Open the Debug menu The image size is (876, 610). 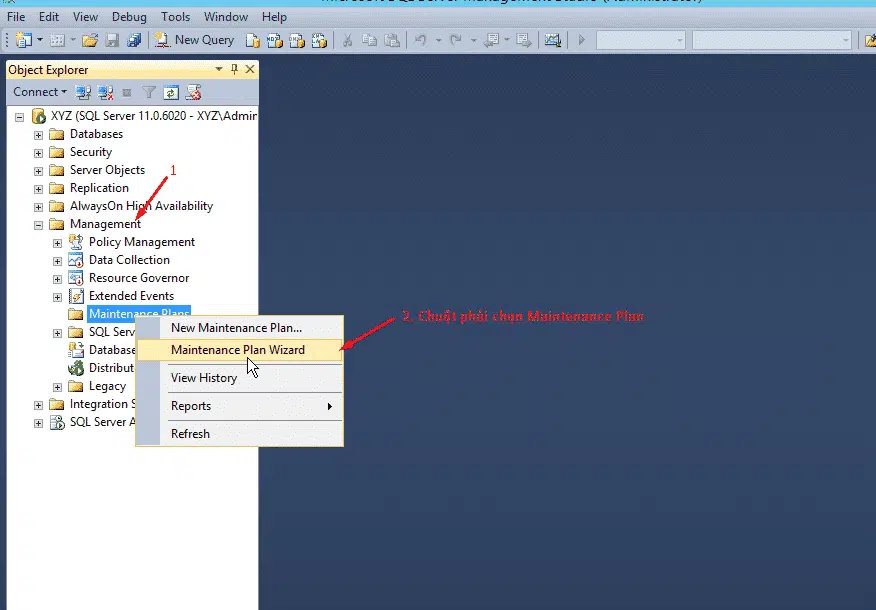(x=129, y=17)
